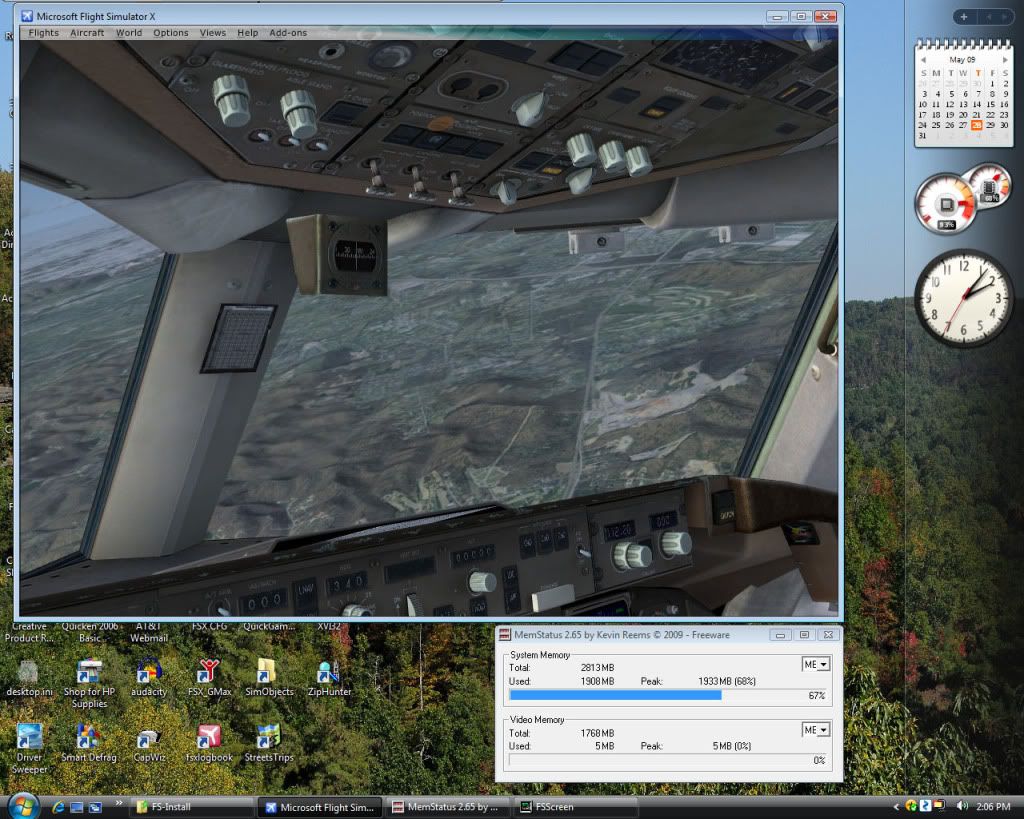Open the World menu
This screenshot has height=819, width=1024.
point(129,33)
